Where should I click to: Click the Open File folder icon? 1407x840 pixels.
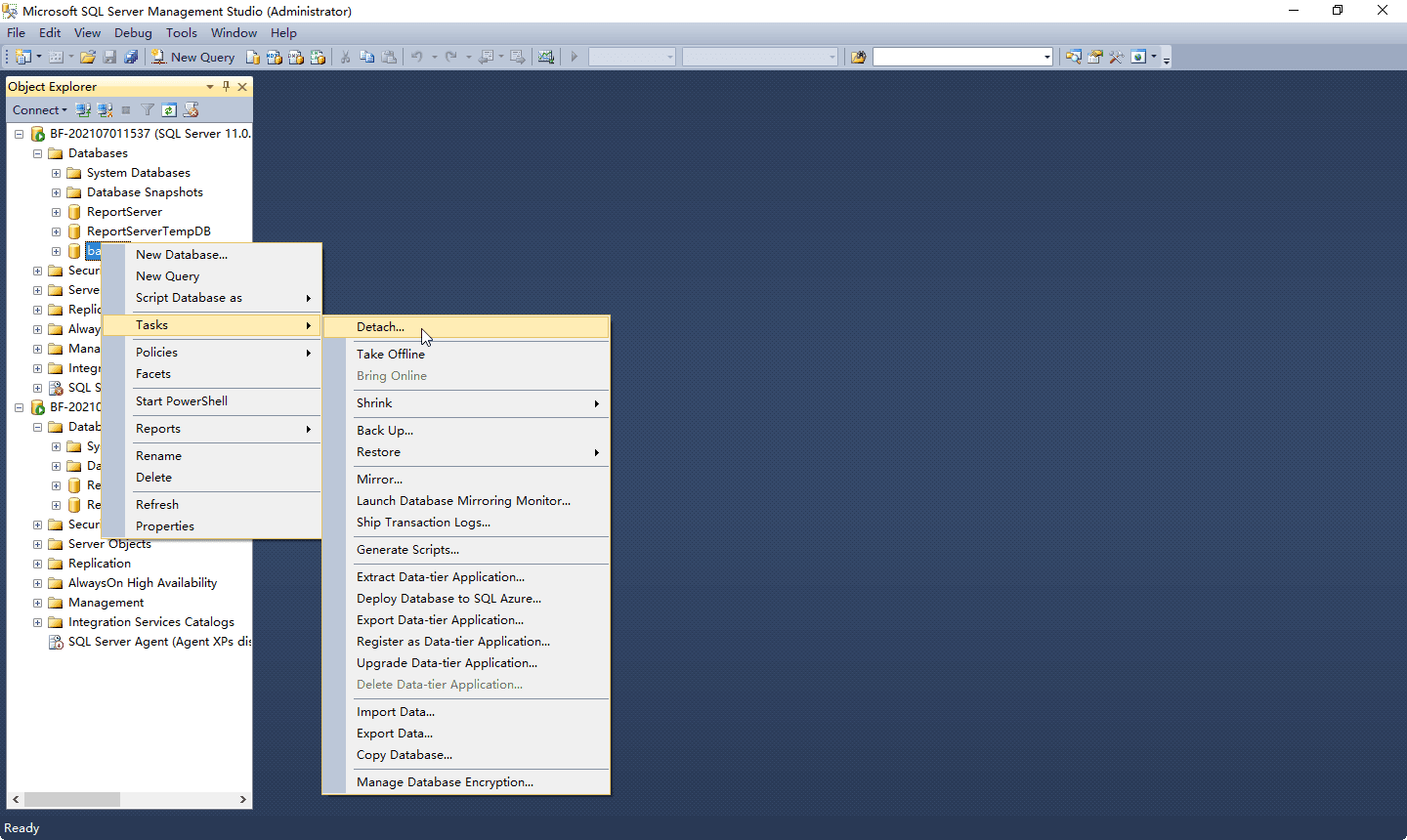click(88, 57)
